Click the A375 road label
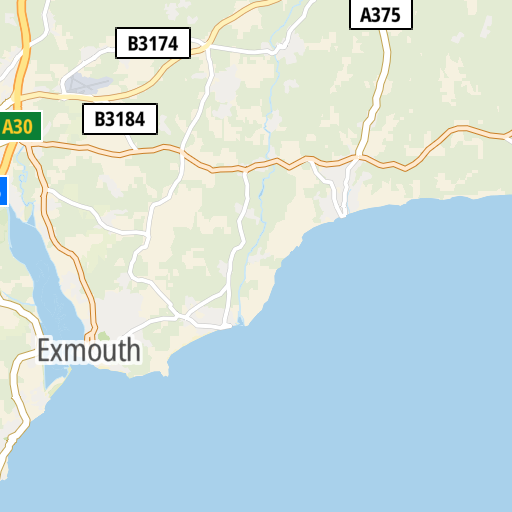Image resolution: width=512 pixels, height=512 pixels. (381, 14)
